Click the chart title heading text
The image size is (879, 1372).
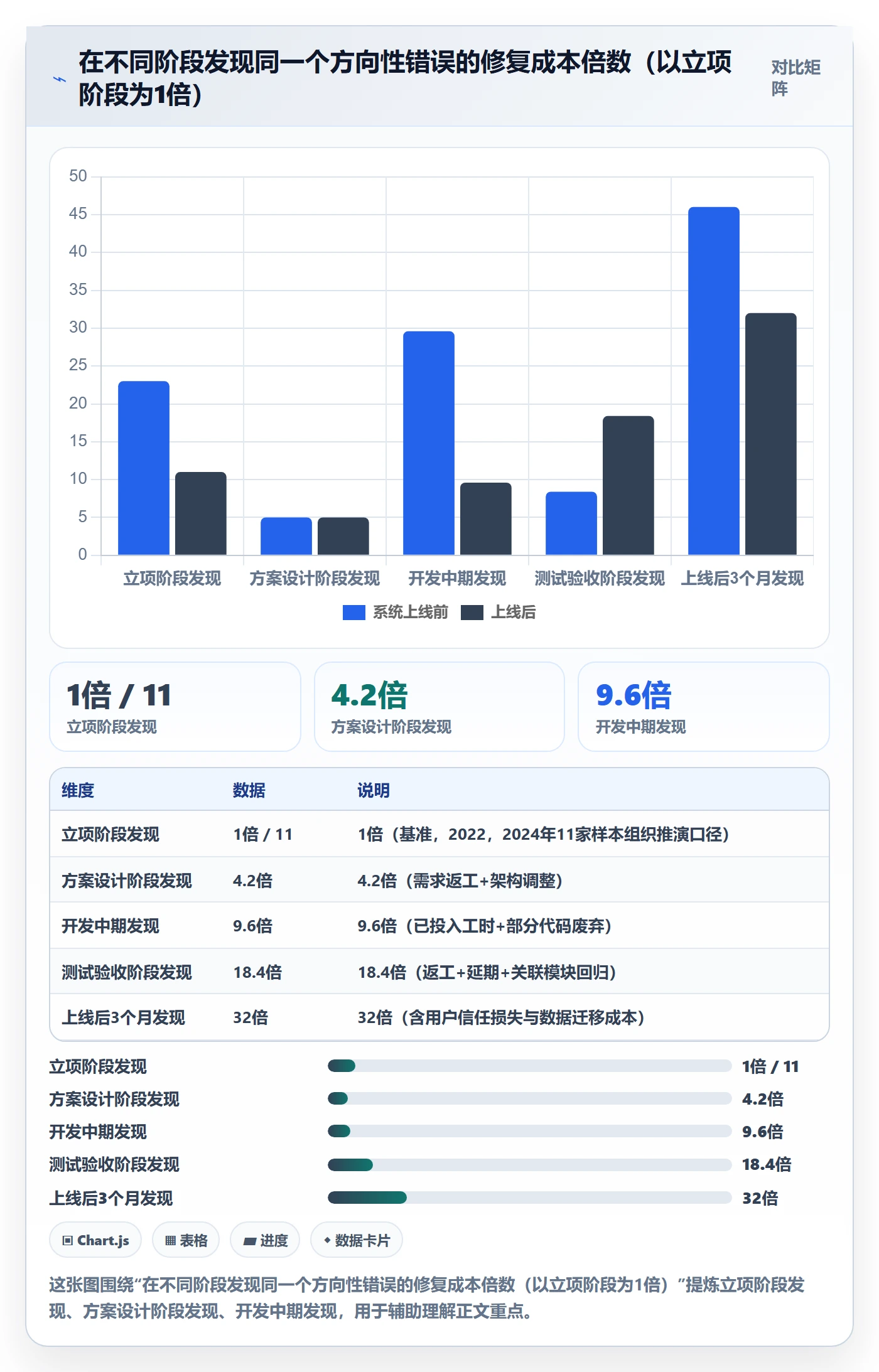coord(405,78)
